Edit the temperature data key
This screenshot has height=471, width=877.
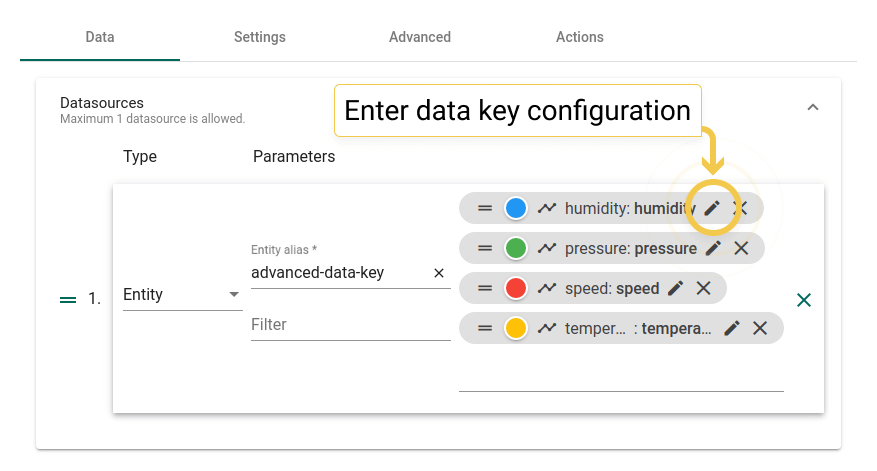coord(732,328)
